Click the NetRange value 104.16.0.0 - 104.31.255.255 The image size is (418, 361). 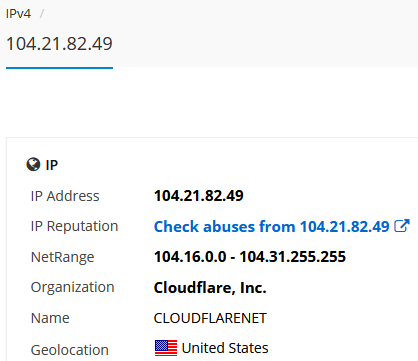[250, 257]
